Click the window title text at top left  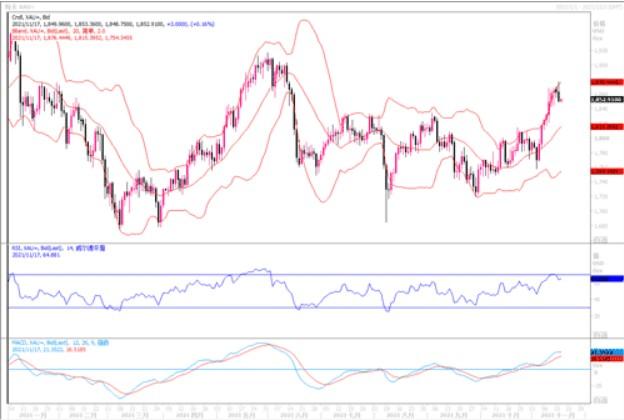20,5
